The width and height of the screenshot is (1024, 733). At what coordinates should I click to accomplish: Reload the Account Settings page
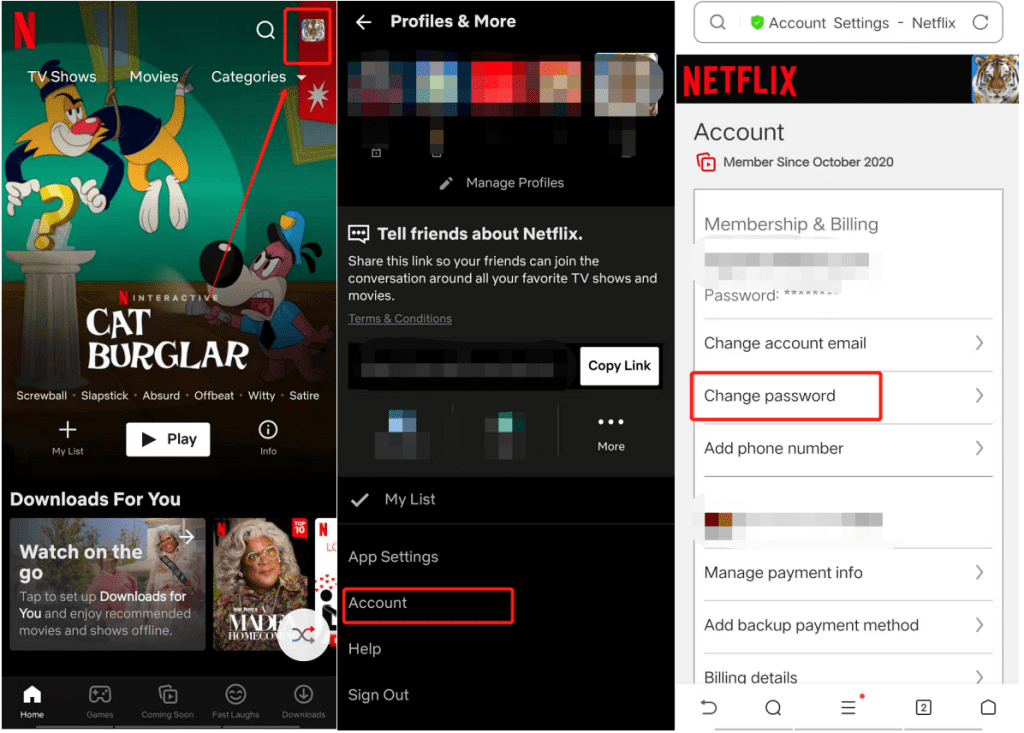pos(980,22)
